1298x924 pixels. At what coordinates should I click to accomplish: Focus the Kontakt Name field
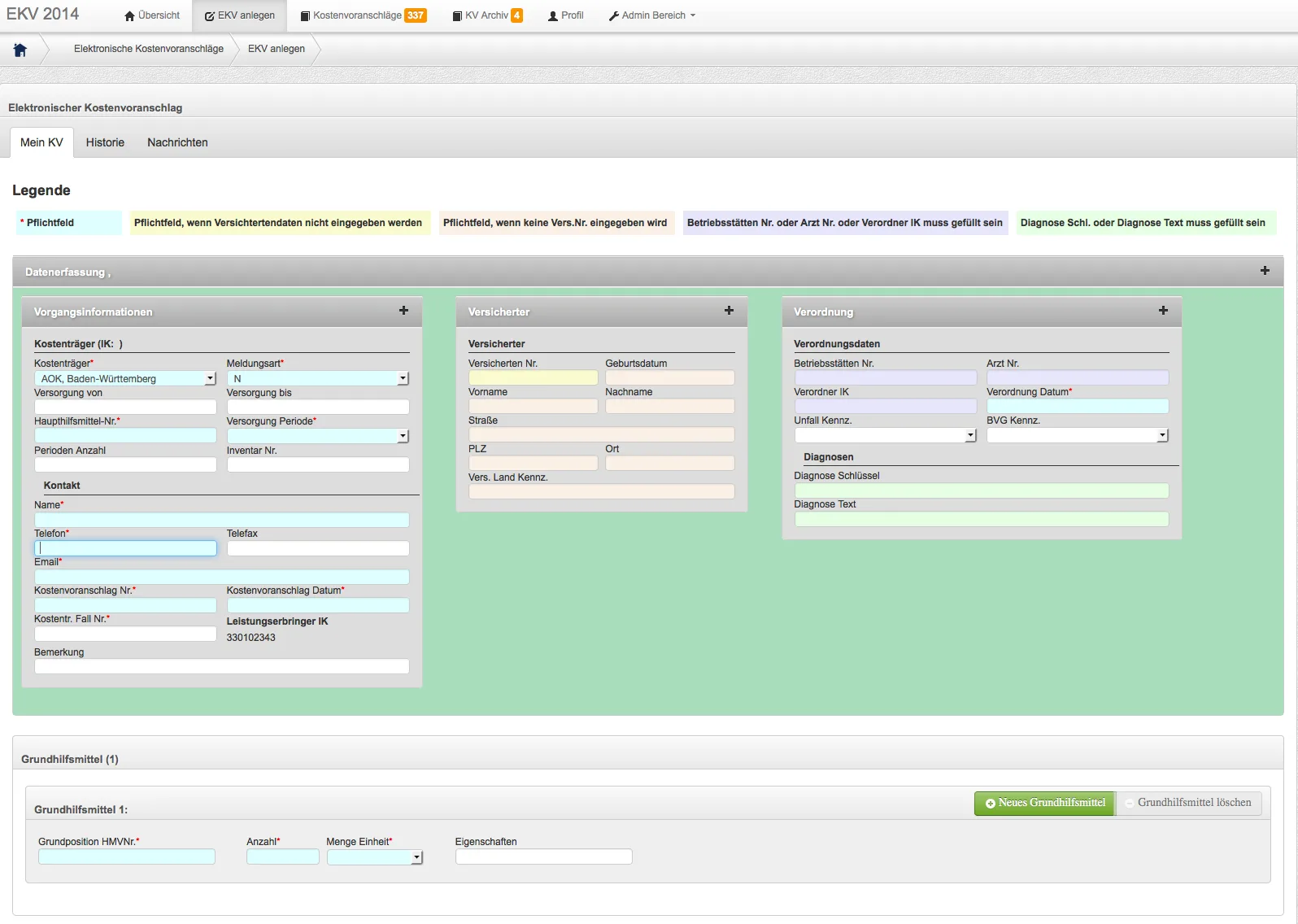coord(221,520)
